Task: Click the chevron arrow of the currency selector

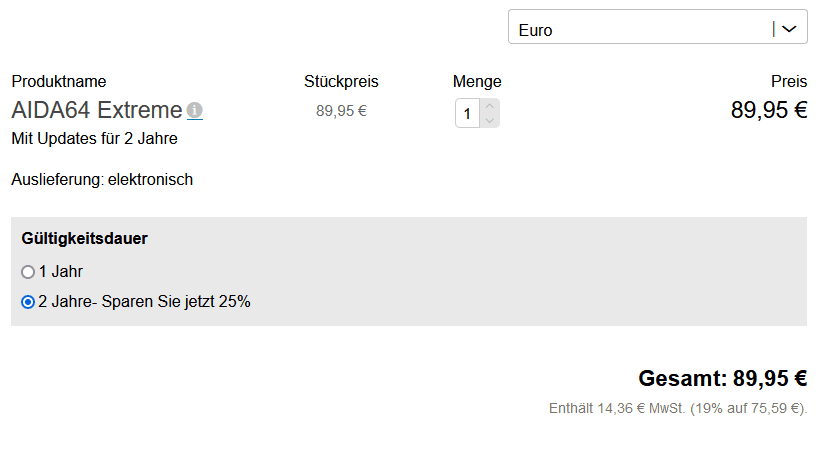Action: tap(790, 29)
